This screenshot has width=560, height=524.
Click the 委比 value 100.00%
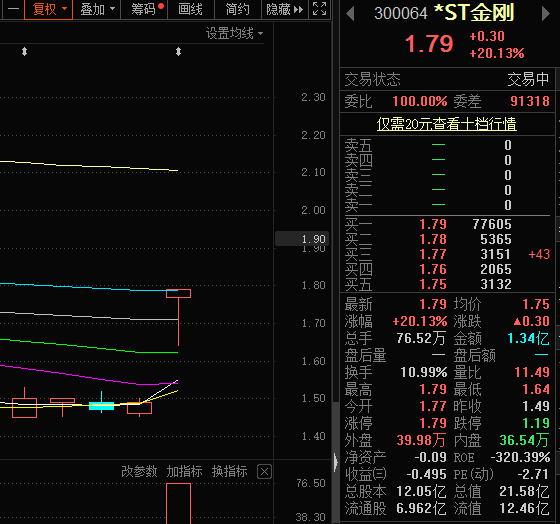click(x=420, y=101)
